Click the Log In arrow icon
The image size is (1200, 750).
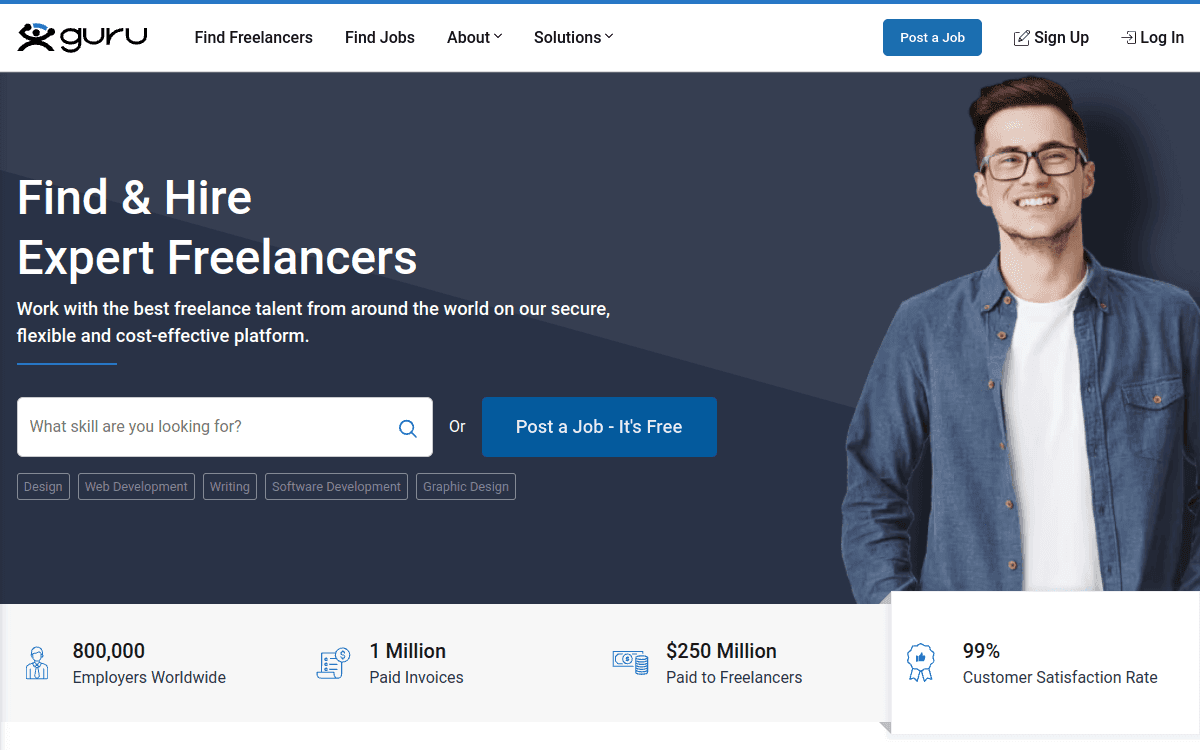point(1128,38)
